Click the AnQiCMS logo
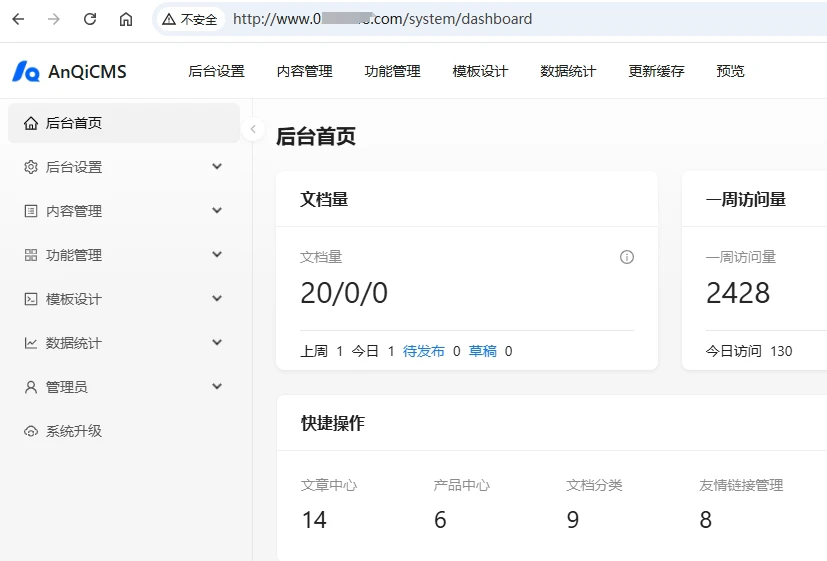This screenshot has height=561, width=827. click(x=69, y=71)
